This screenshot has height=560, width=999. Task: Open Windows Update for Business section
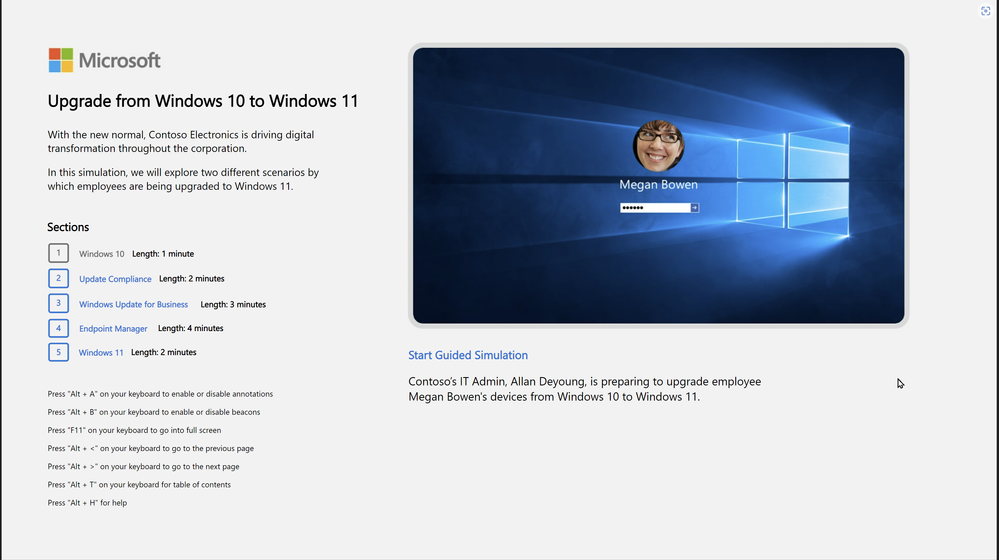[x=133, y=305]
